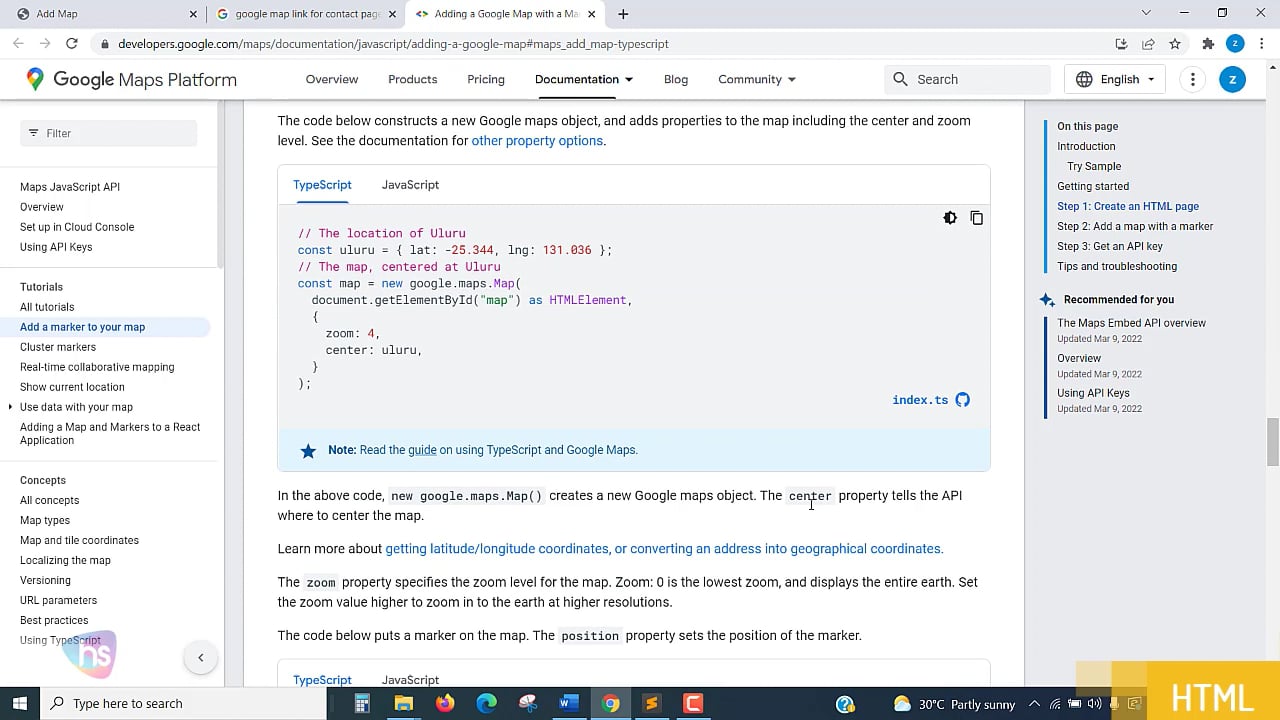
Task: Share this page icon in address bar
Action: pyautogui.click(x=1148, y=43)
